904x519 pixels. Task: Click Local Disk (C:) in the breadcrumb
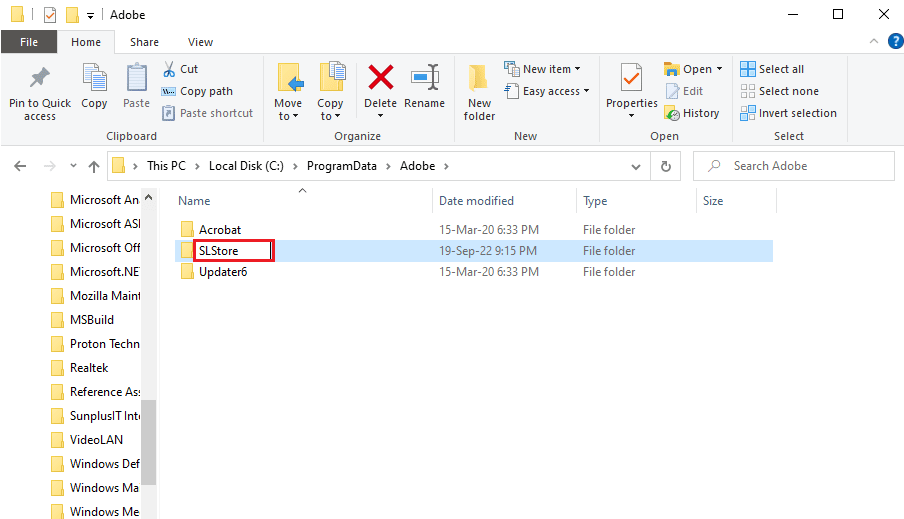pos(246,166)
